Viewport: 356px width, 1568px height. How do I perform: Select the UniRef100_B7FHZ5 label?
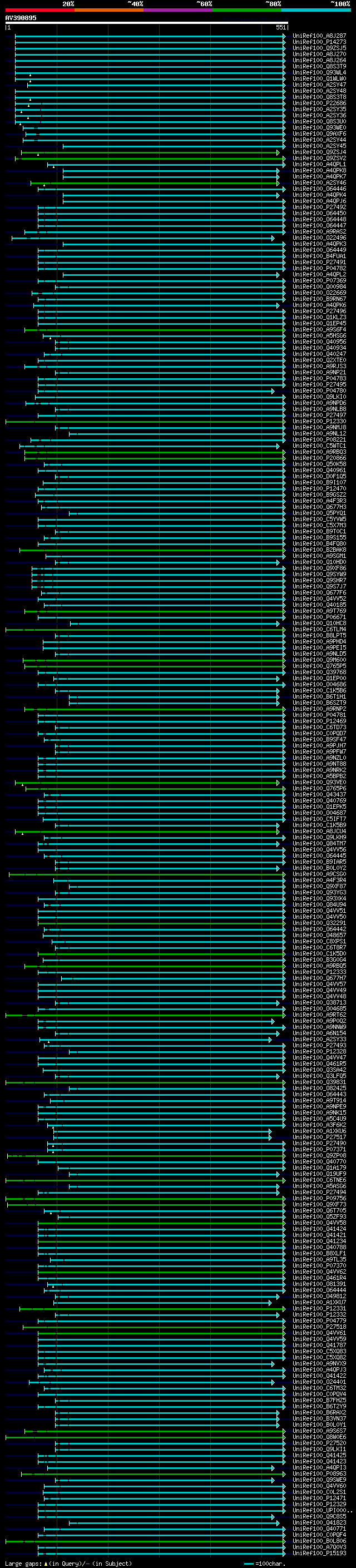(319, 1400)
